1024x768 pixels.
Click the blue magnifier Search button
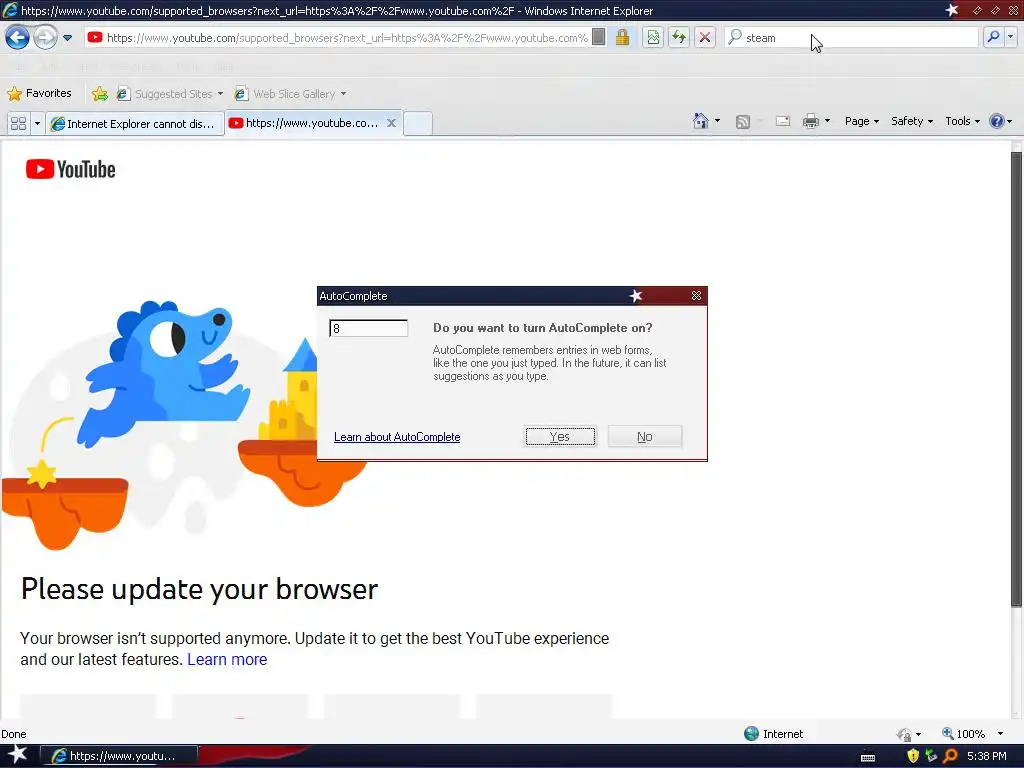(x=993, y=37)
